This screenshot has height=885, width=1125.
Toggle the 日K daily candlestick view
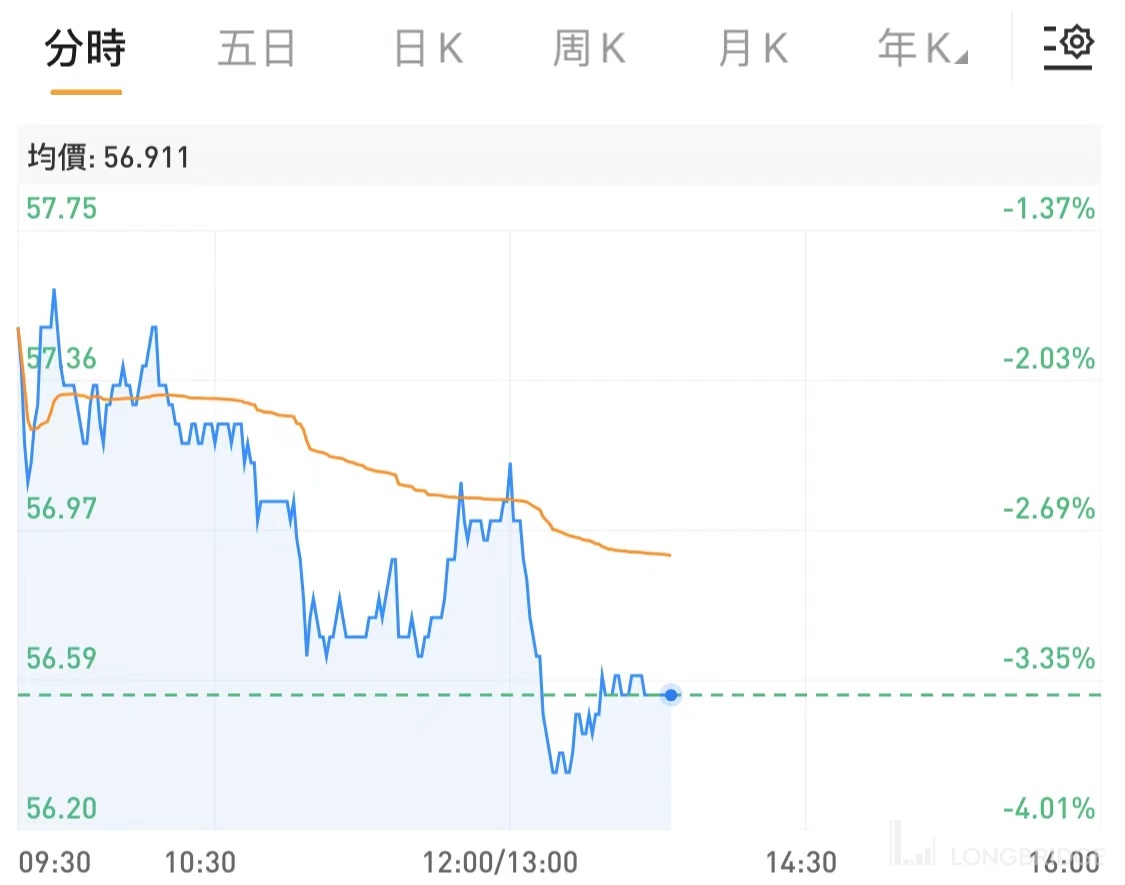tap(427, 47)
